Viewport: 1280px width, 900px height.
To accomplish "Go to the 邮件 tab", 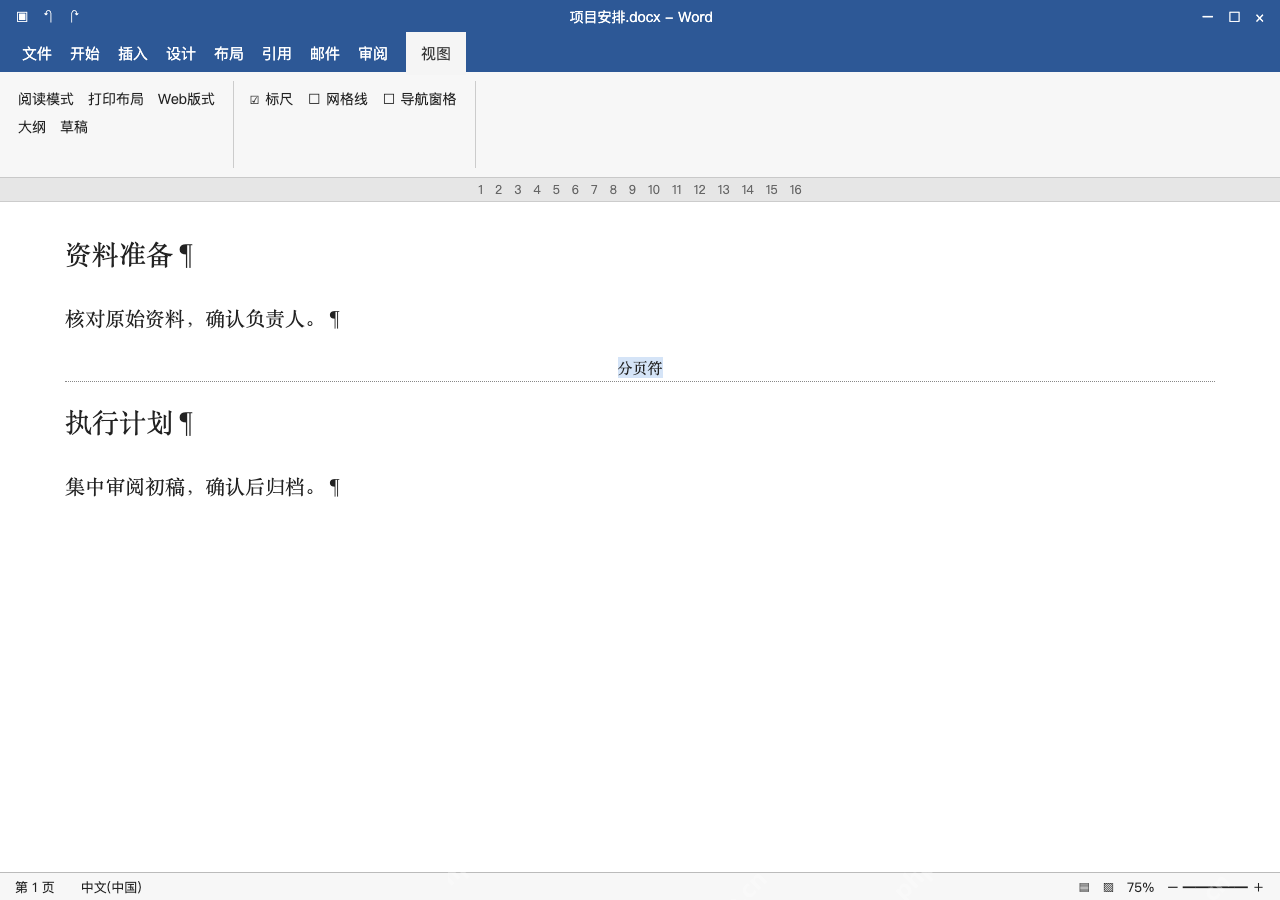I will [x=325, y=54].
